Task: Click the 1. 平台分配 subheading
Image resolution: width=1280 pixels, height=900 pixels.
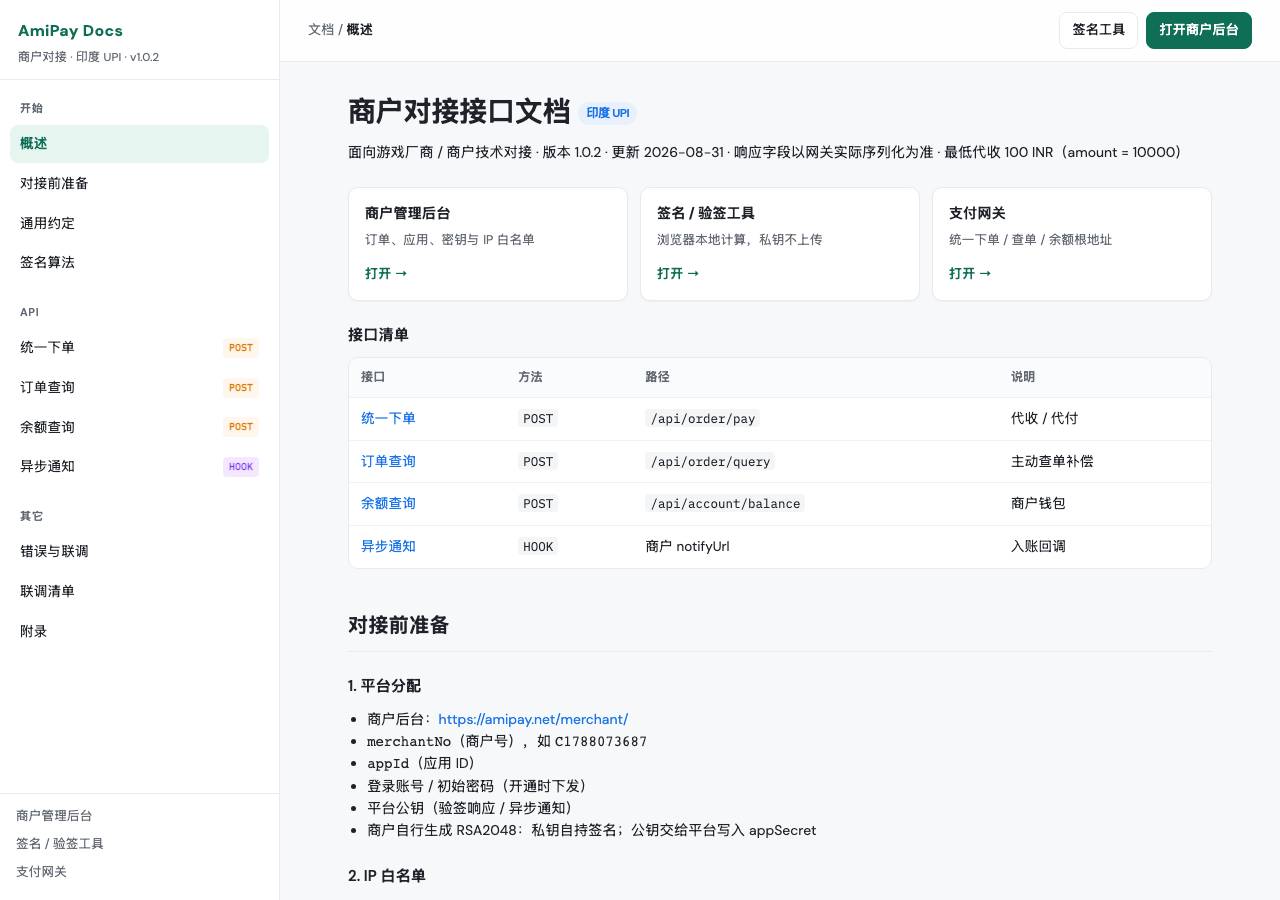Action: [x=384, y=686]
